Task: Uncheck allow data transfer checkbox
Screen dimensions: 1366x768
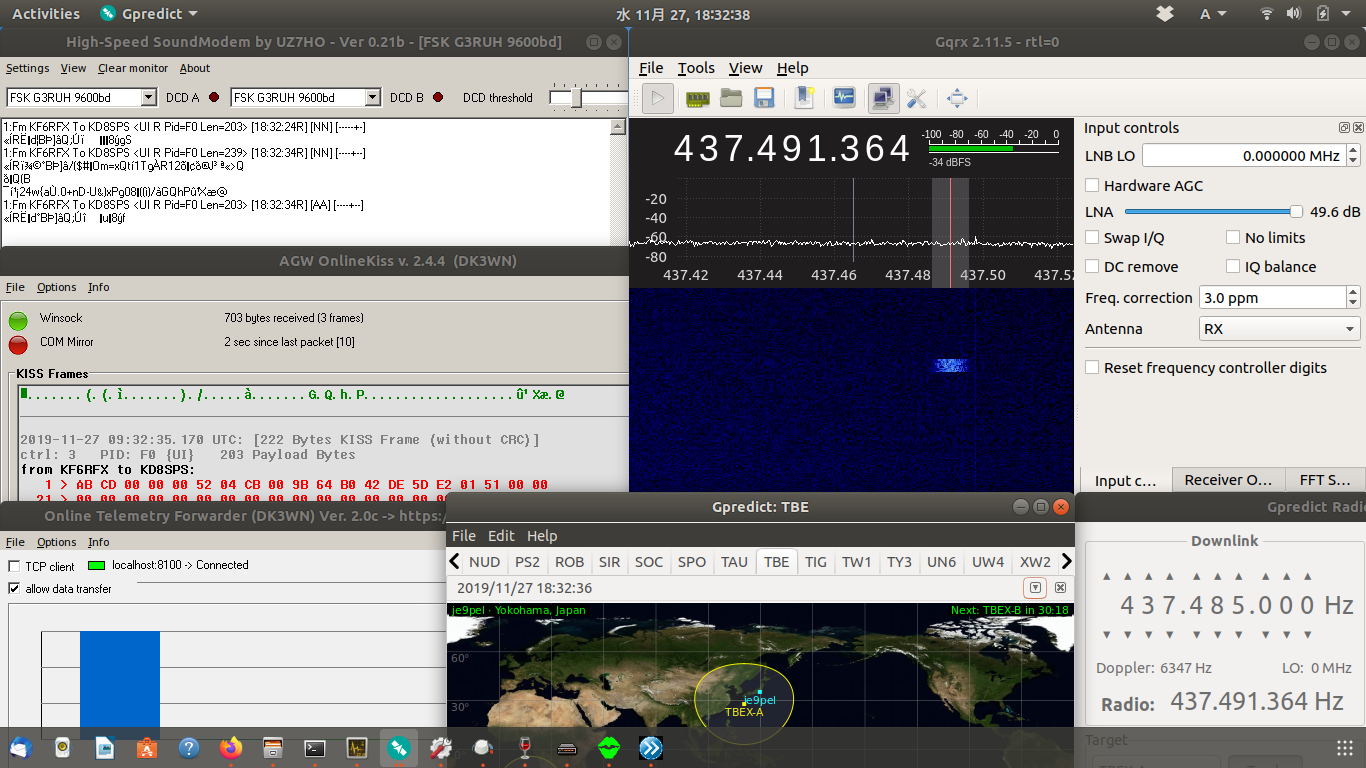Action: tap(14, 589)
